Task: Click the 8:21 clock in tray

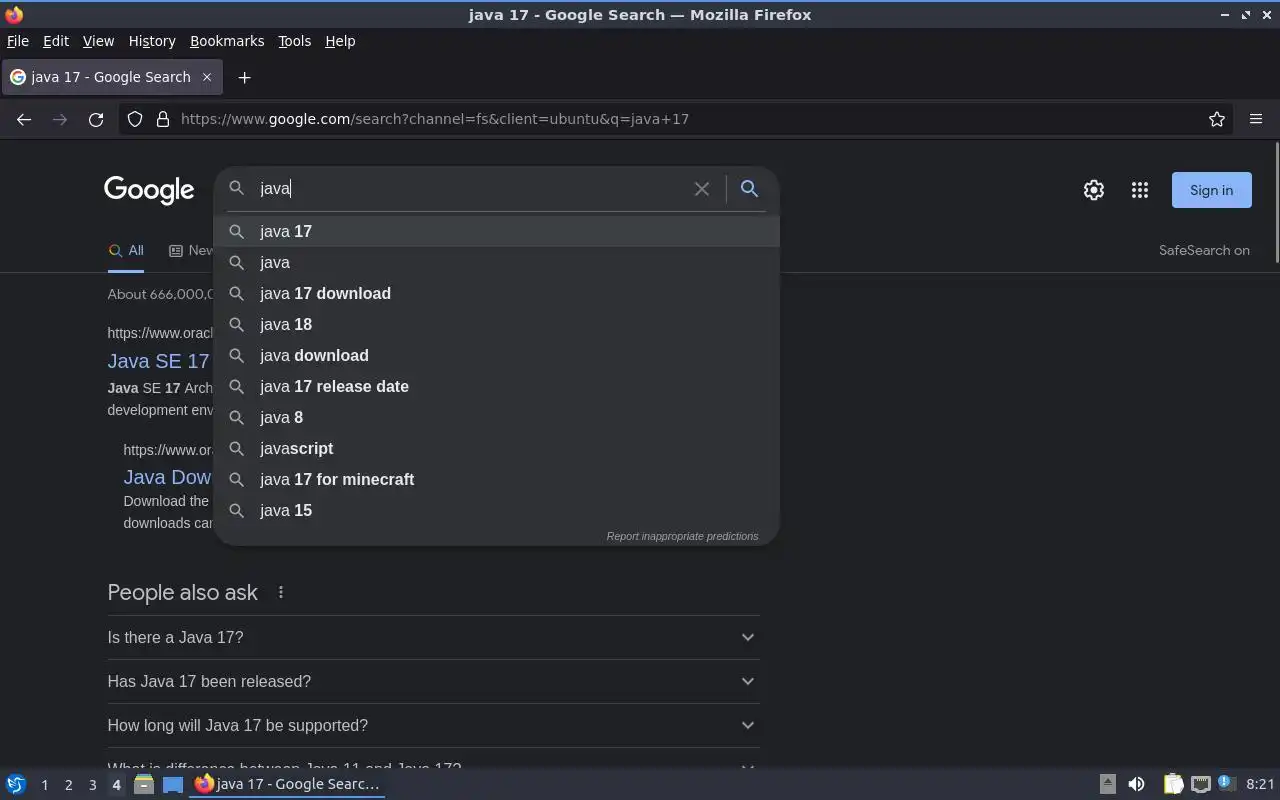Action: click(1260, 784)
